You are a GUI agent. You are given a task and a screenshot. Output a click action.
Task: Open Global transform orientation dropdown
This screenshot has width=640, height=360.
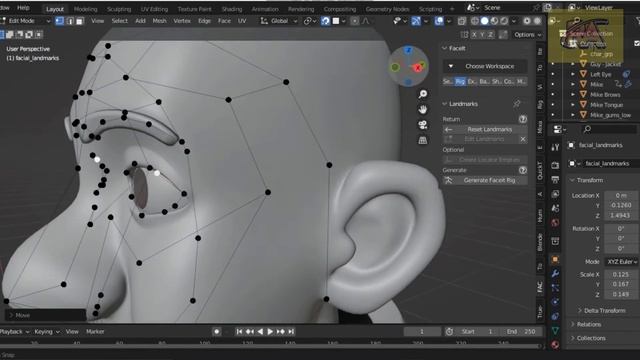coord(279,21)
